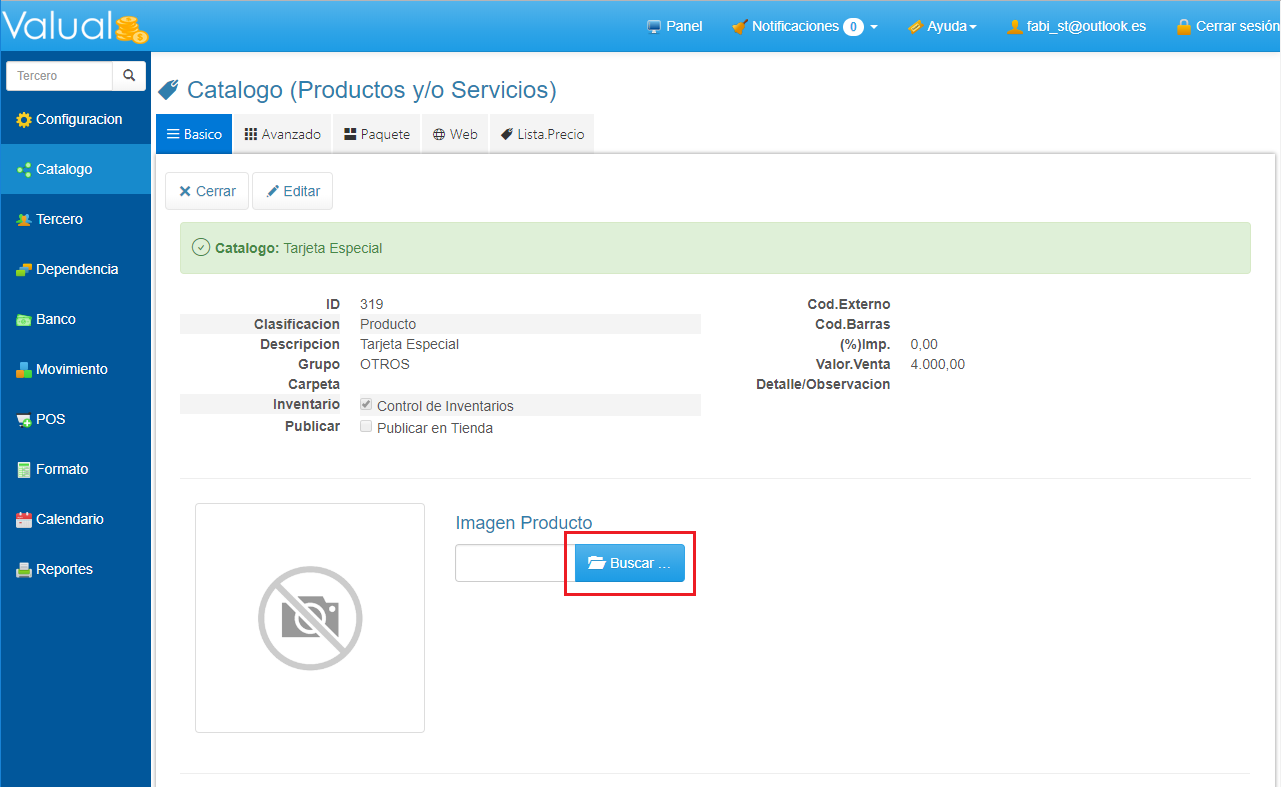Open the Movimiento module

71,369
